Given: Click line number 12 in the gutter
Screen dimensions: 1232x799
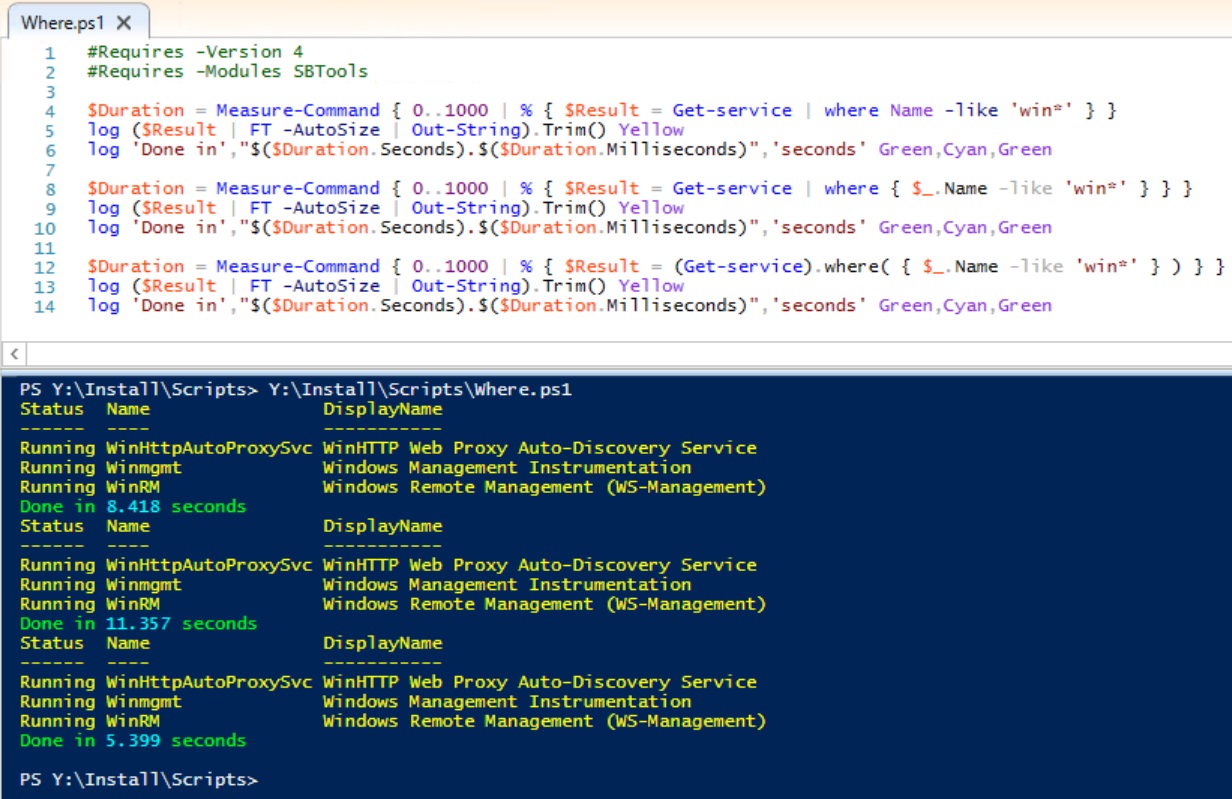Looking at the screenshot, I should [45, 267].
